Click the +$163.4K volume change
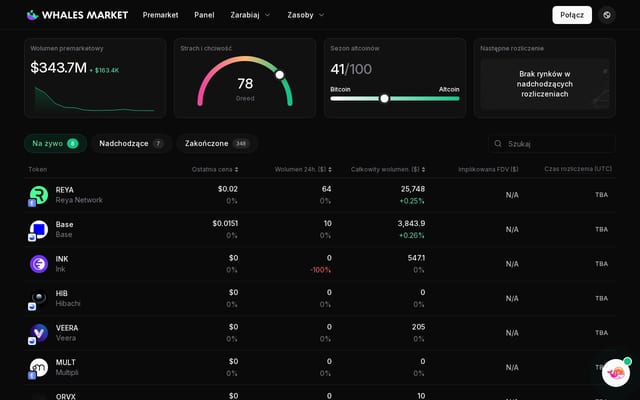640x400 pixels. [x=104, y=70]
